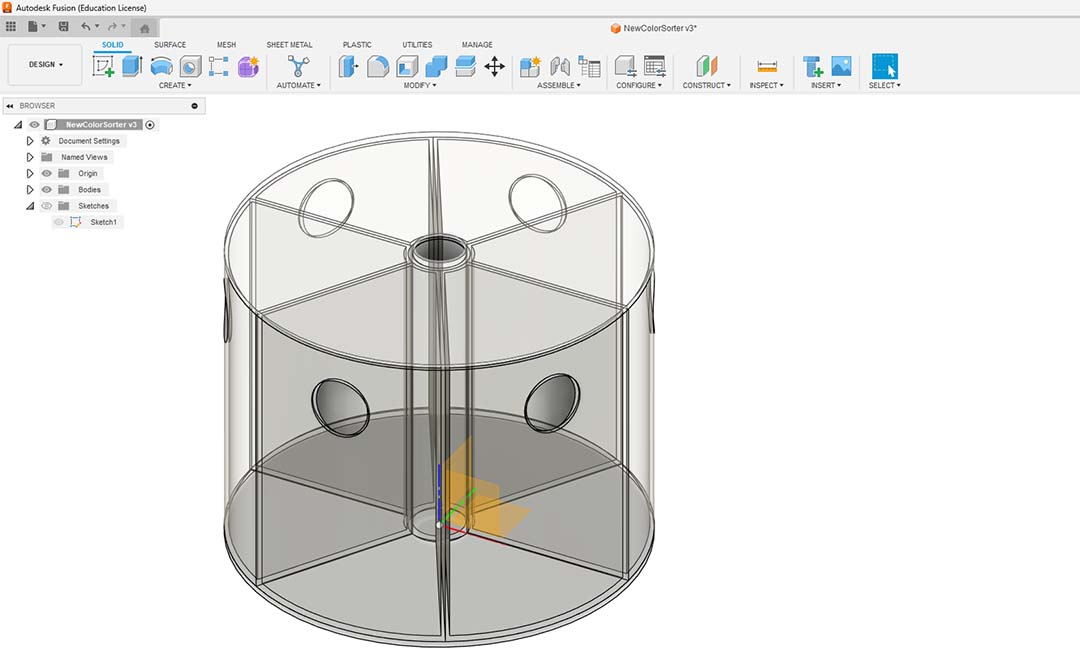Open the INSPECT dropdown menu
Image resolution: width=1080 pixels, height=656 pixels.
point(766,85)
